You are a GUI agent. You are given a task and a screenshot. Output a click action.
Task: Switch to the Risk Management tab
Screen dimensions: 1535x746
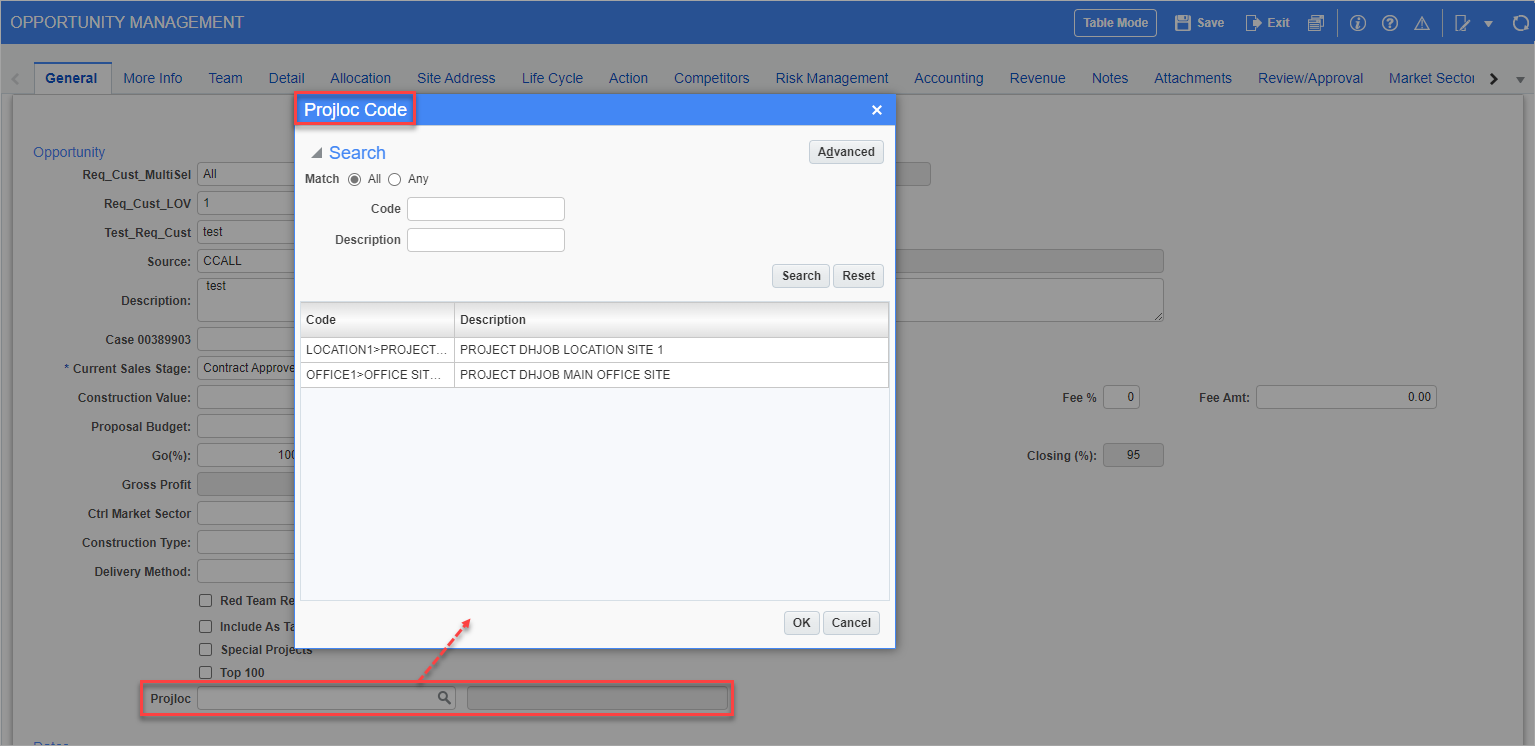tap(831, 77)
